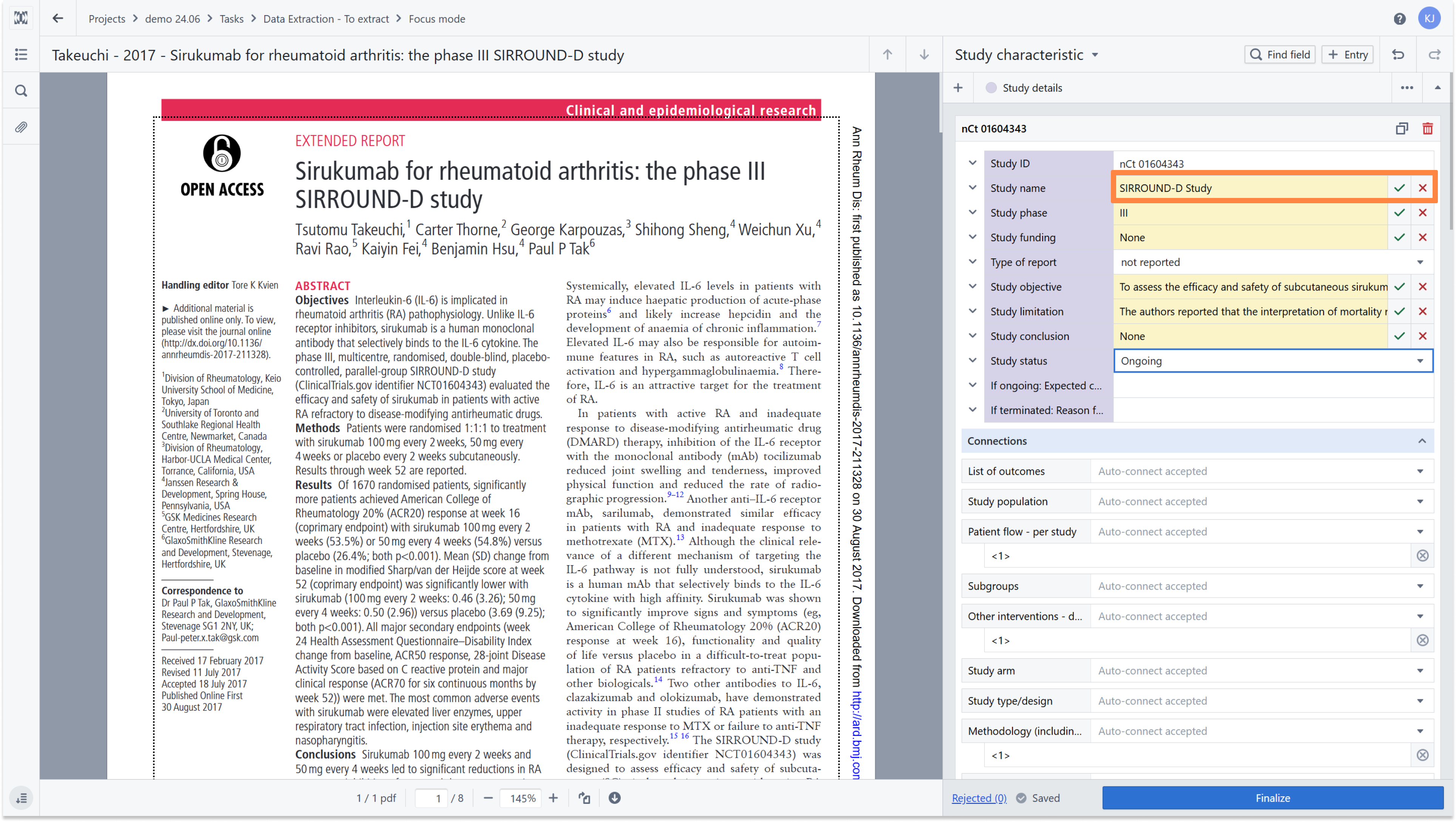The height and width of the screenshot is (822, 1456).
Task: Accept the Study objective suggestion
Action: point(1399,287)
